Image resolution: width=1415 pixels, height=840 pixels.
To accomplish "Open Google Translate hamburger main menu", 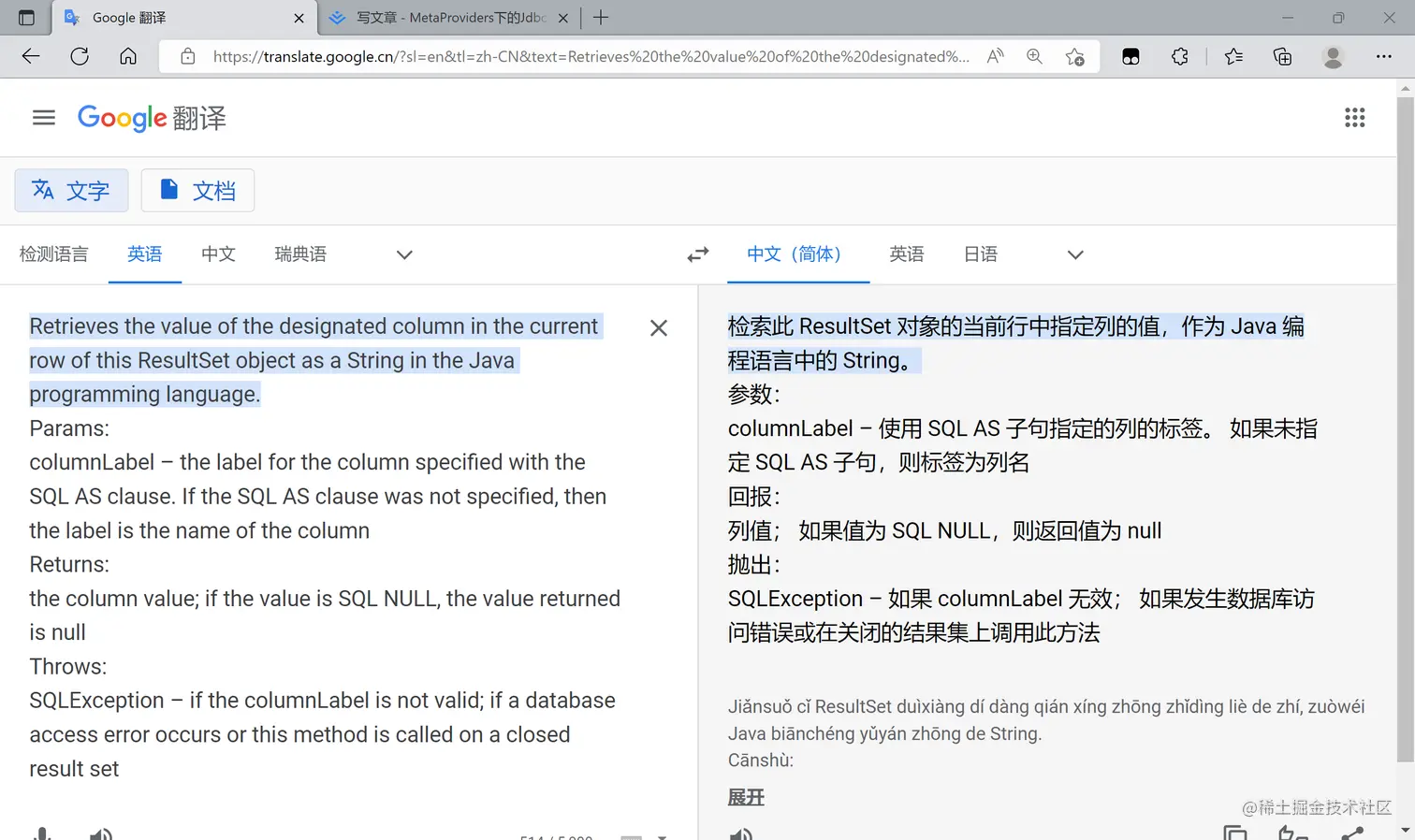I will pyautogui.click(x=44, y=118).
